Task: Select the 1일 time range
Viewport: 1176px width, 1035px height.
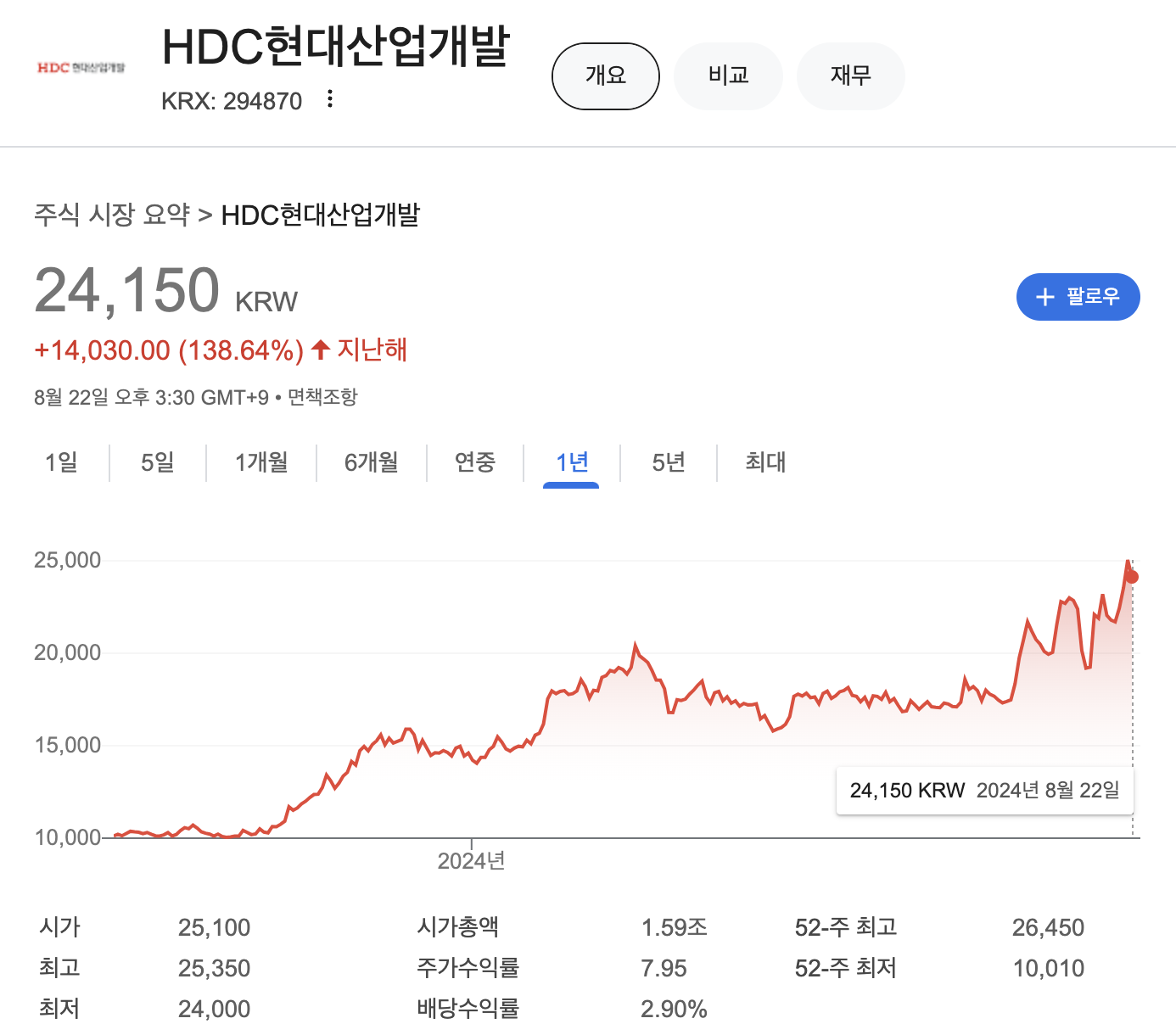Action: click(x=61, y=462)
